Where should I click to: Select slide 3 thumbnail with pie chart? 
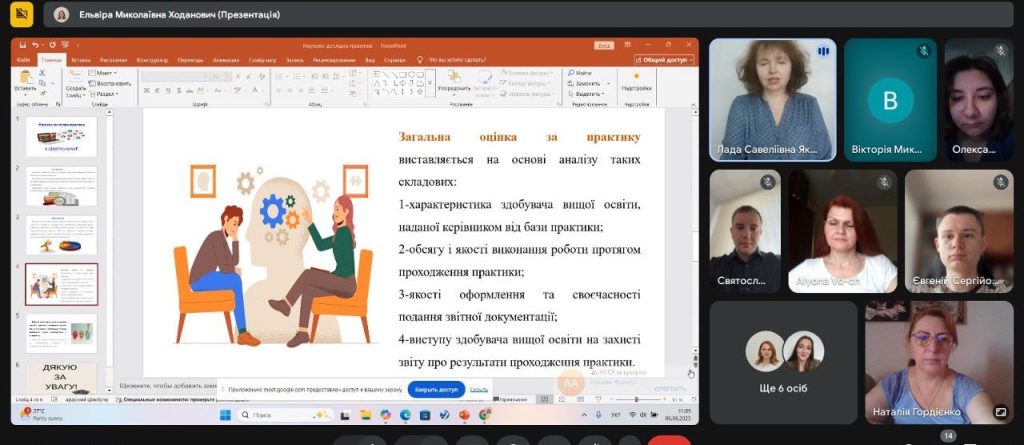coord(61,235)
